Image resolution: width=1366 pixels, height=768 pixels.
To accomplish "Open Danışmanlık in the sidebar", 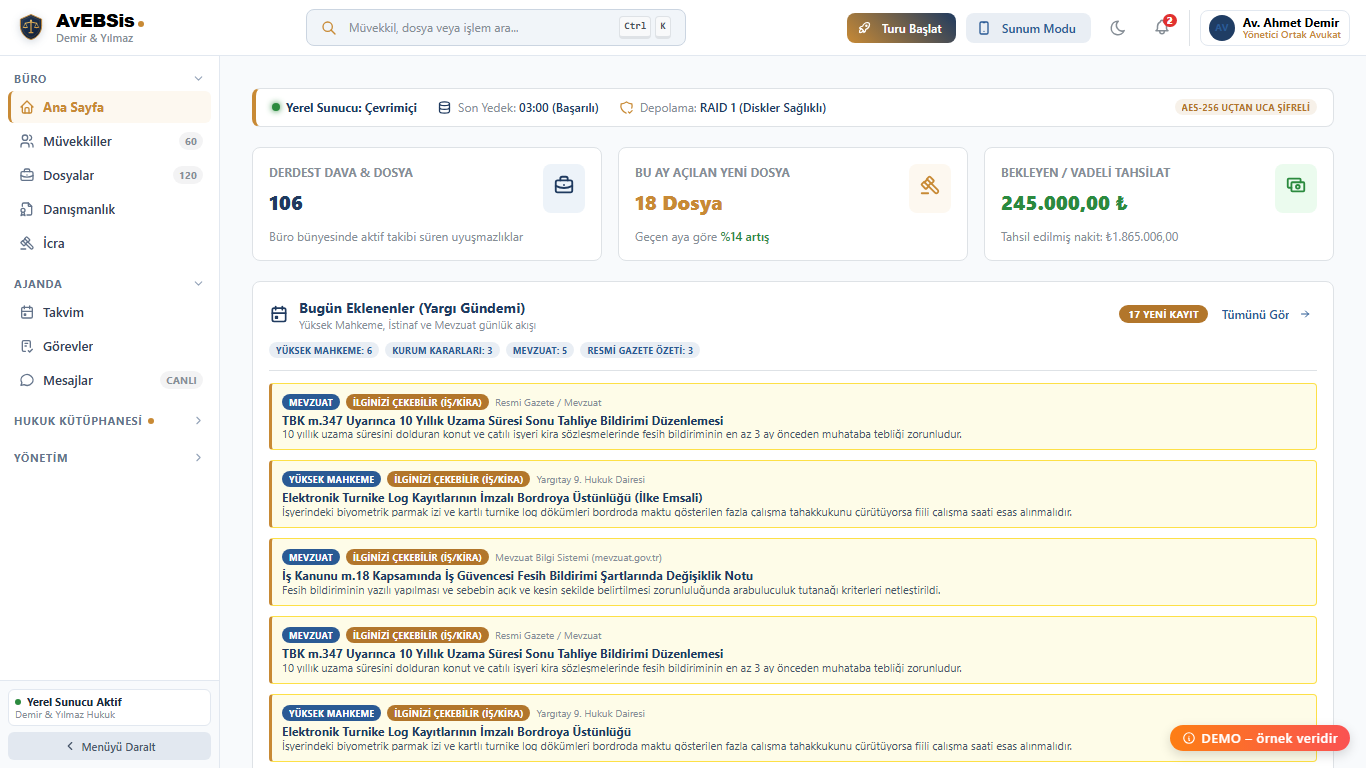I will [110, 209].
